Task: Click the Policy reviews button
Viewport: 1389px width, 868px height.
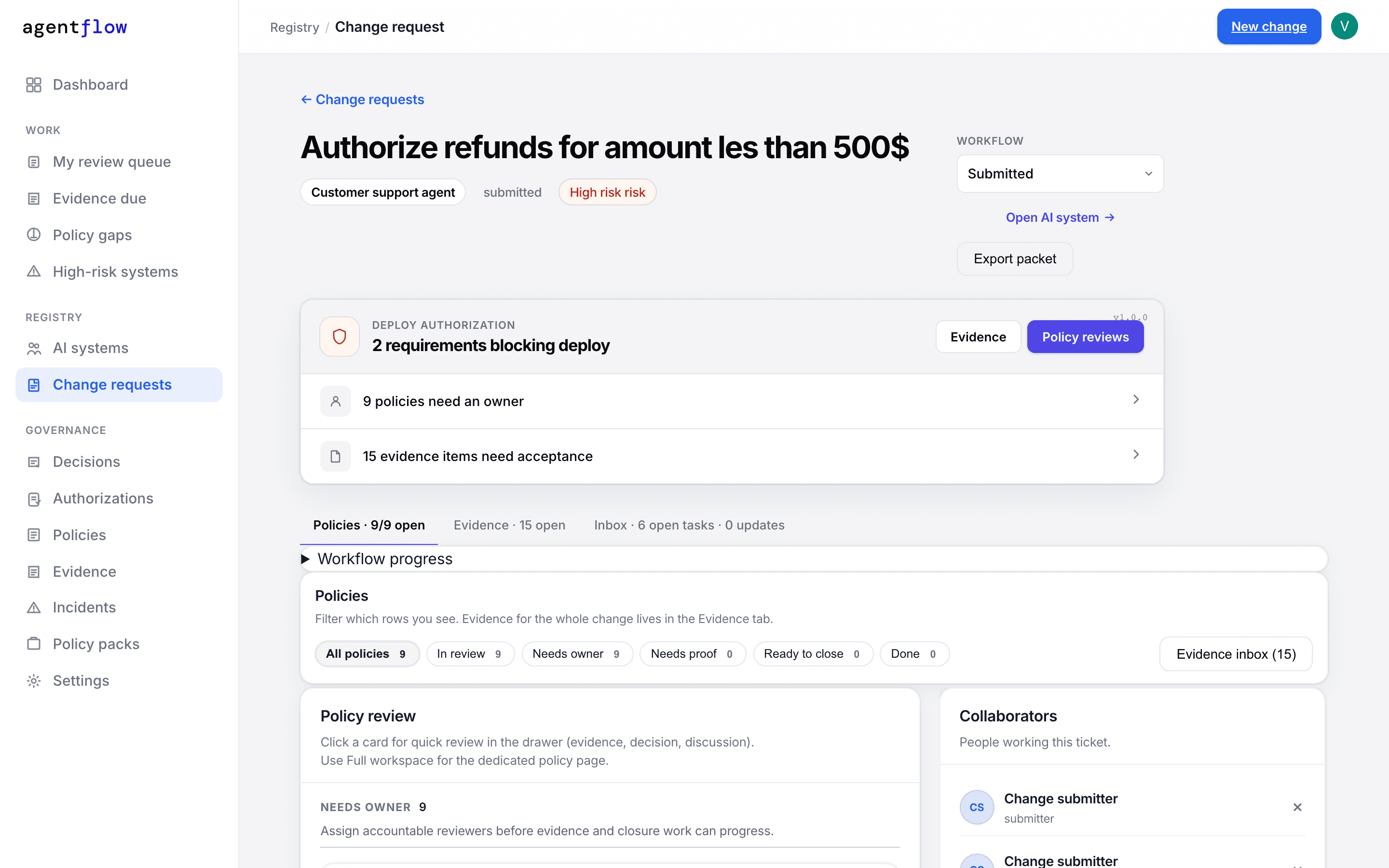Action: (1085, 337)
